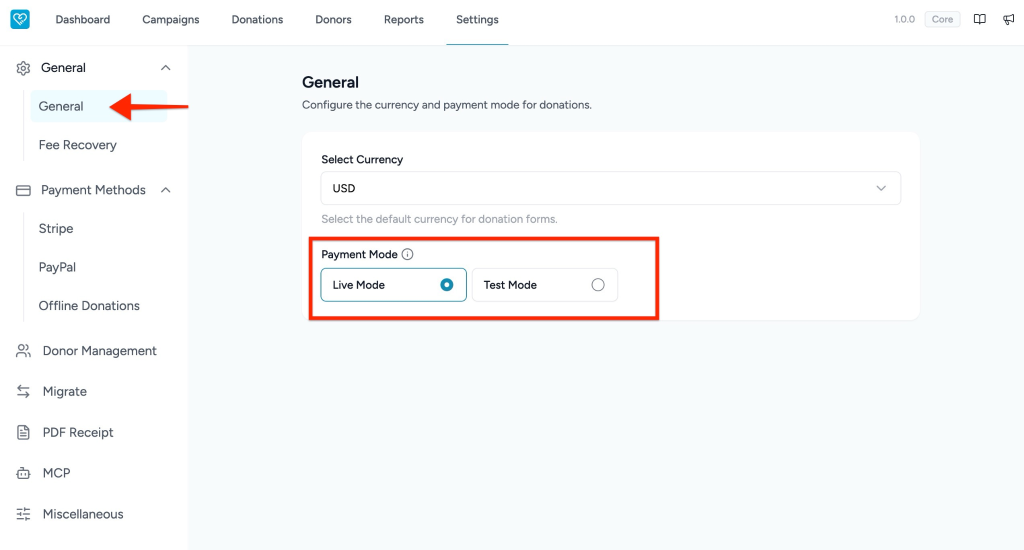Screen dimensions: 1024x550
Task: Click the MCP robot icon
Action: (24, 473)
